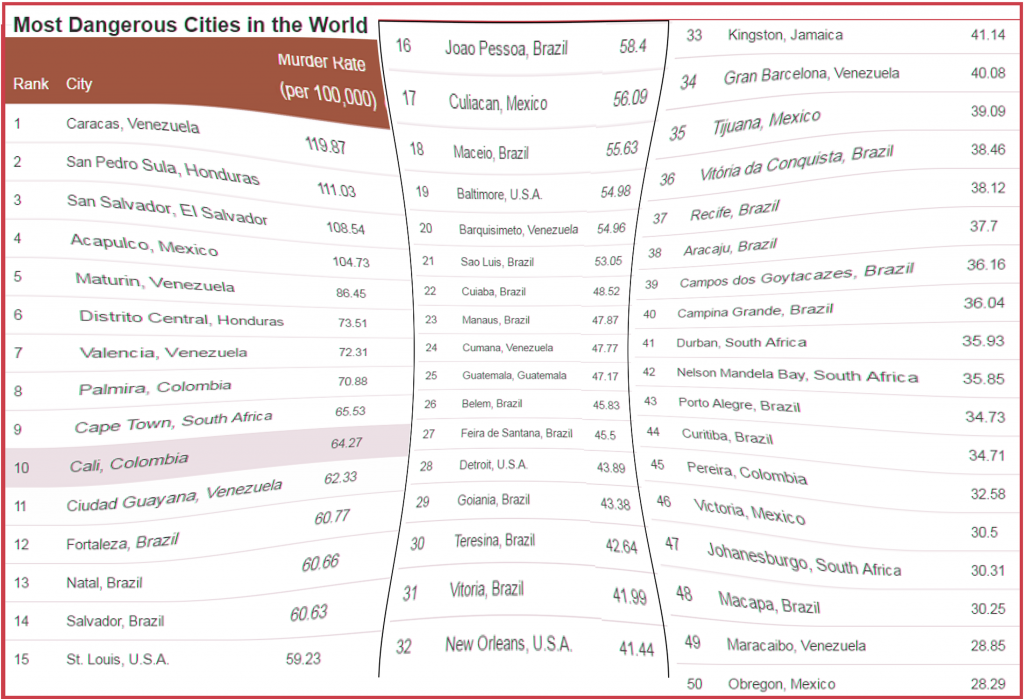Click 'Campina Grande, Brazil'
Viewport: 1024px width, 699px height.
pos(756,310)
